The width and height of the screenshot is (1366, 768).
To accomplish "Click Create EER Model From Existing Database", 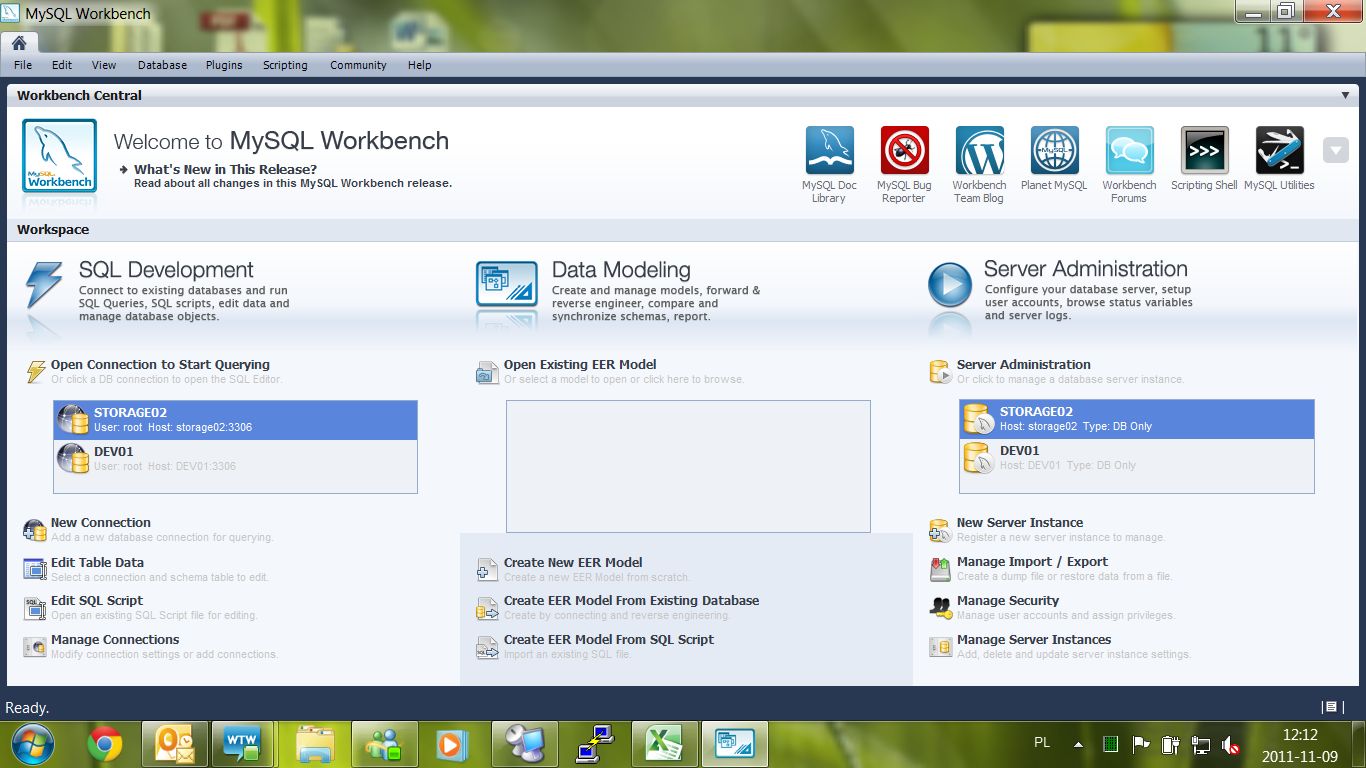I will coord(631,601).
